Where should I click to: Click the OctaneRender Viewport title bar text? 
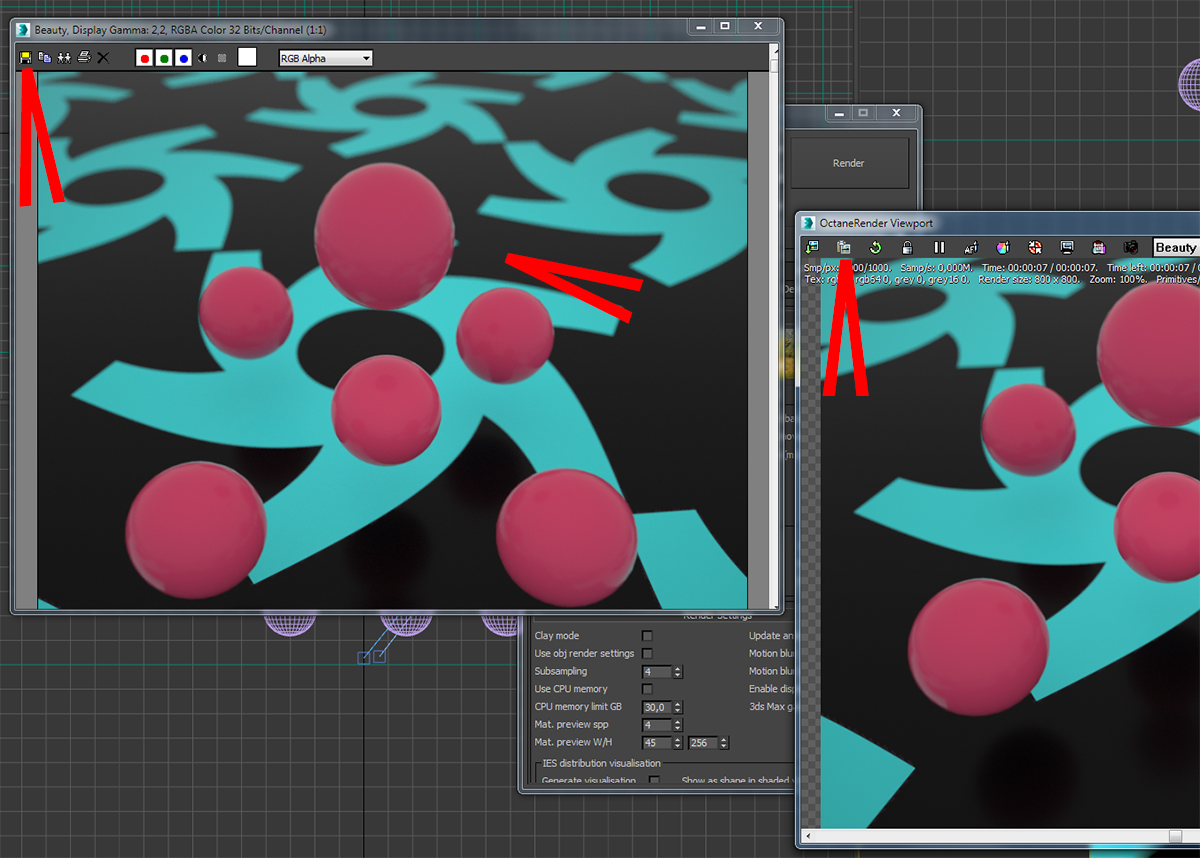point(876,223)
